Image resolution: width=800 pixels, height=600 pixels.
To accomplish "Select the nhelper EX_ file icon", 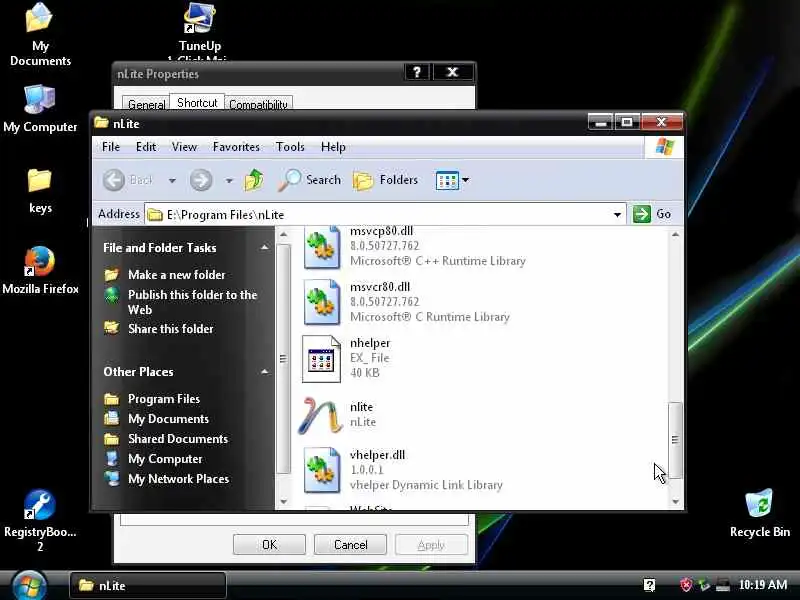I will tap(321, 359).
